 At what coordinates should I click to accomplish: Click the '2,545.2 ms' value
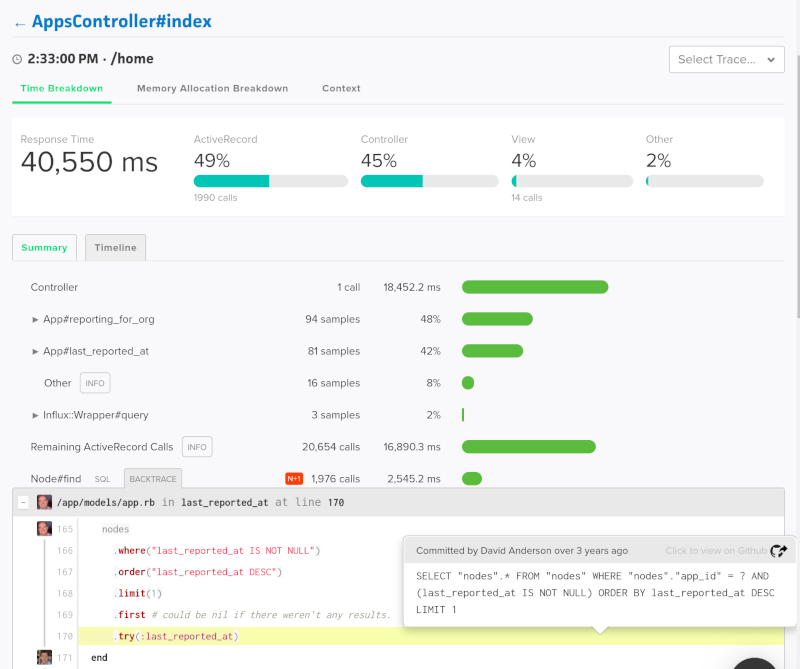[x=414, y=479]
